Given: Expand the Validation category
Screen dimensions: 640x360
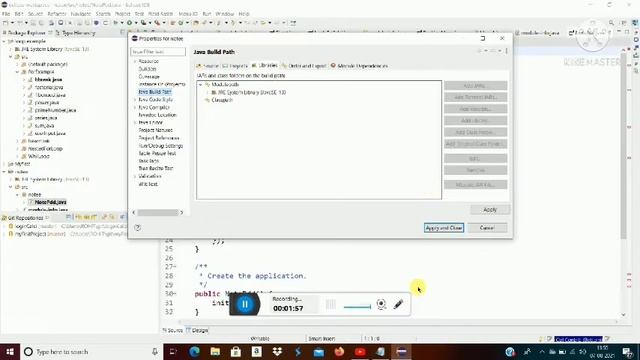Looking at the screenshot, I should pyautogui.click(x=135, y=176).
